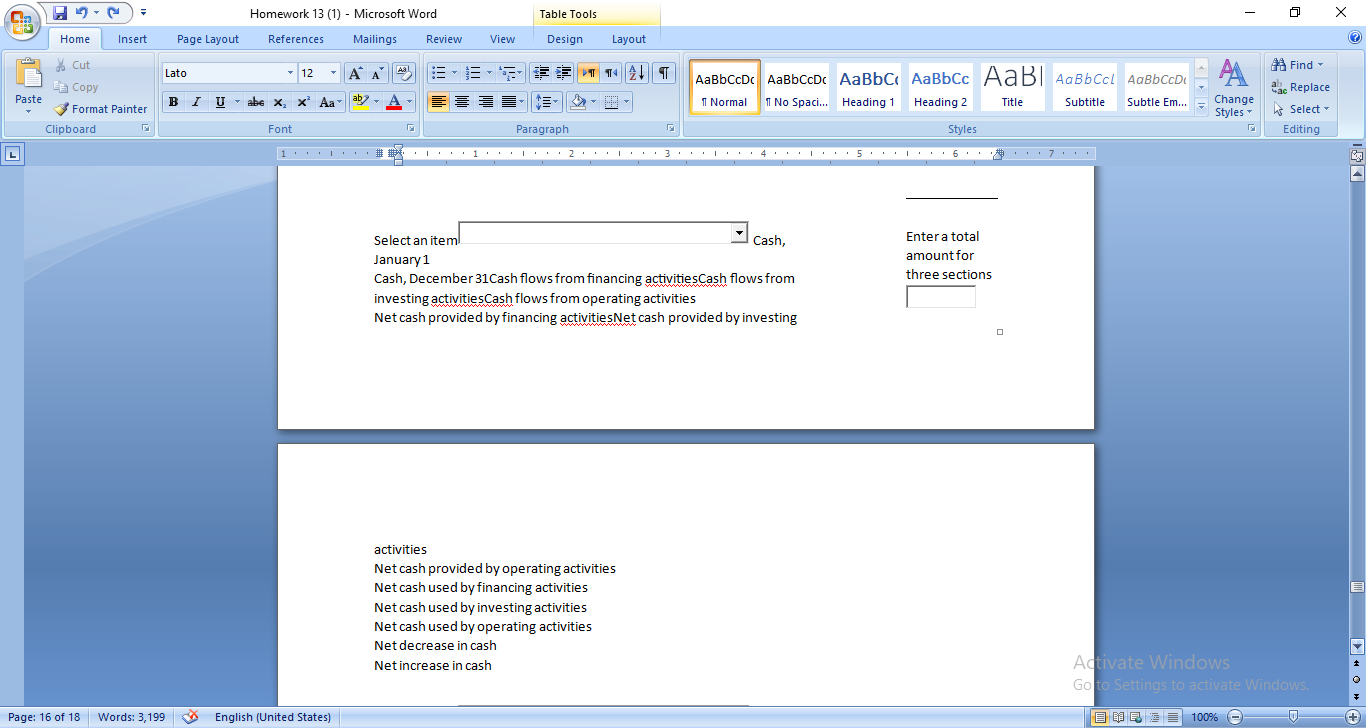Activate the Format Painter

(100, 109)
